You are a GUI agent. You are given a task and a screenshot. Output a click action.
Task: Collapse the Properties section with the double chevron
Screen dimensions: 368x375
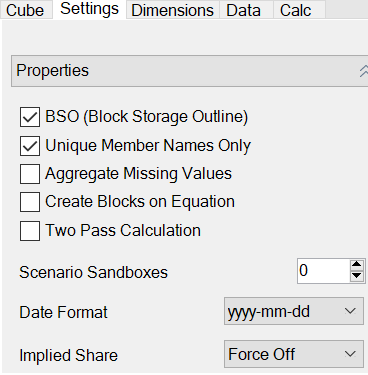[364, 71]
